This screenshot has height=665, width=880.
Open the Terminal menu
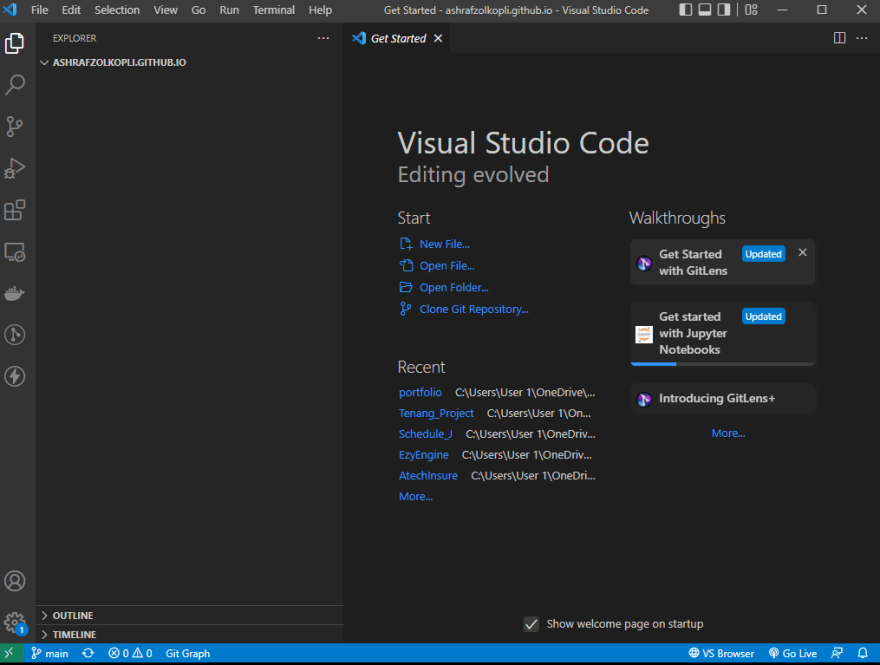point(273,10)
